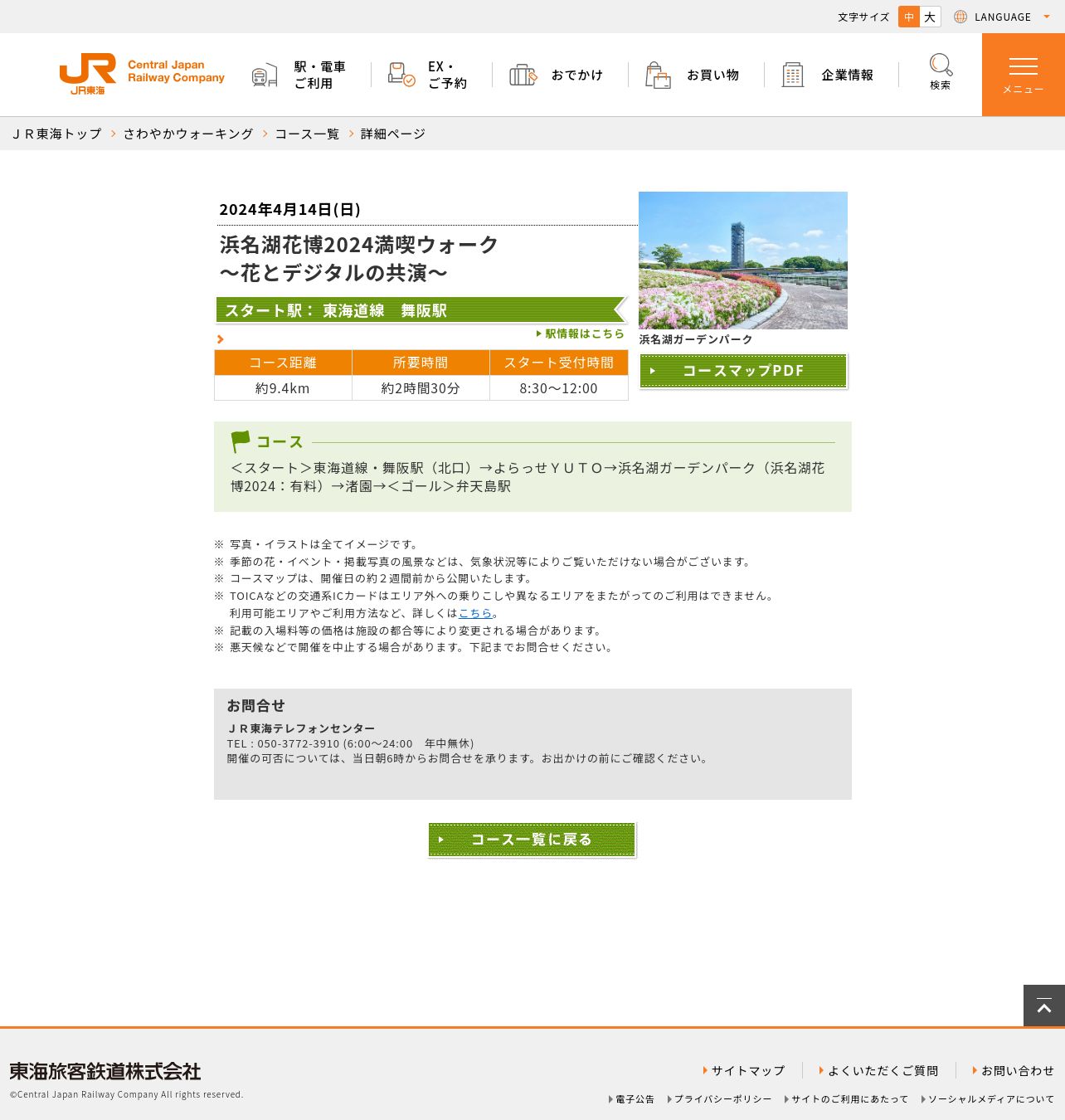Click the 詳細ページ breadcrumb text
The width and height of the screenshot is (1065, 1120).
[x=393, y=134]
